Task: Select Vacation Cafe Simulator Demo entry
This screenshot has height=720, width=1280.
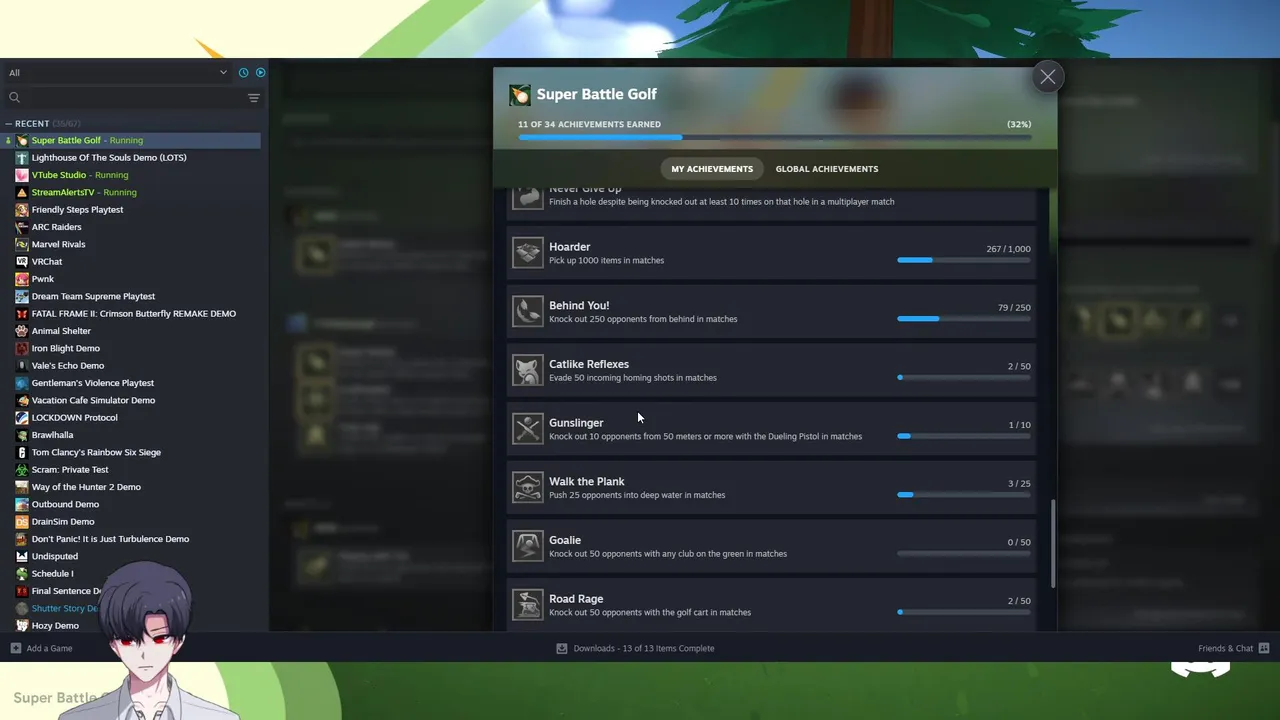Action: [x=93, y=400]
